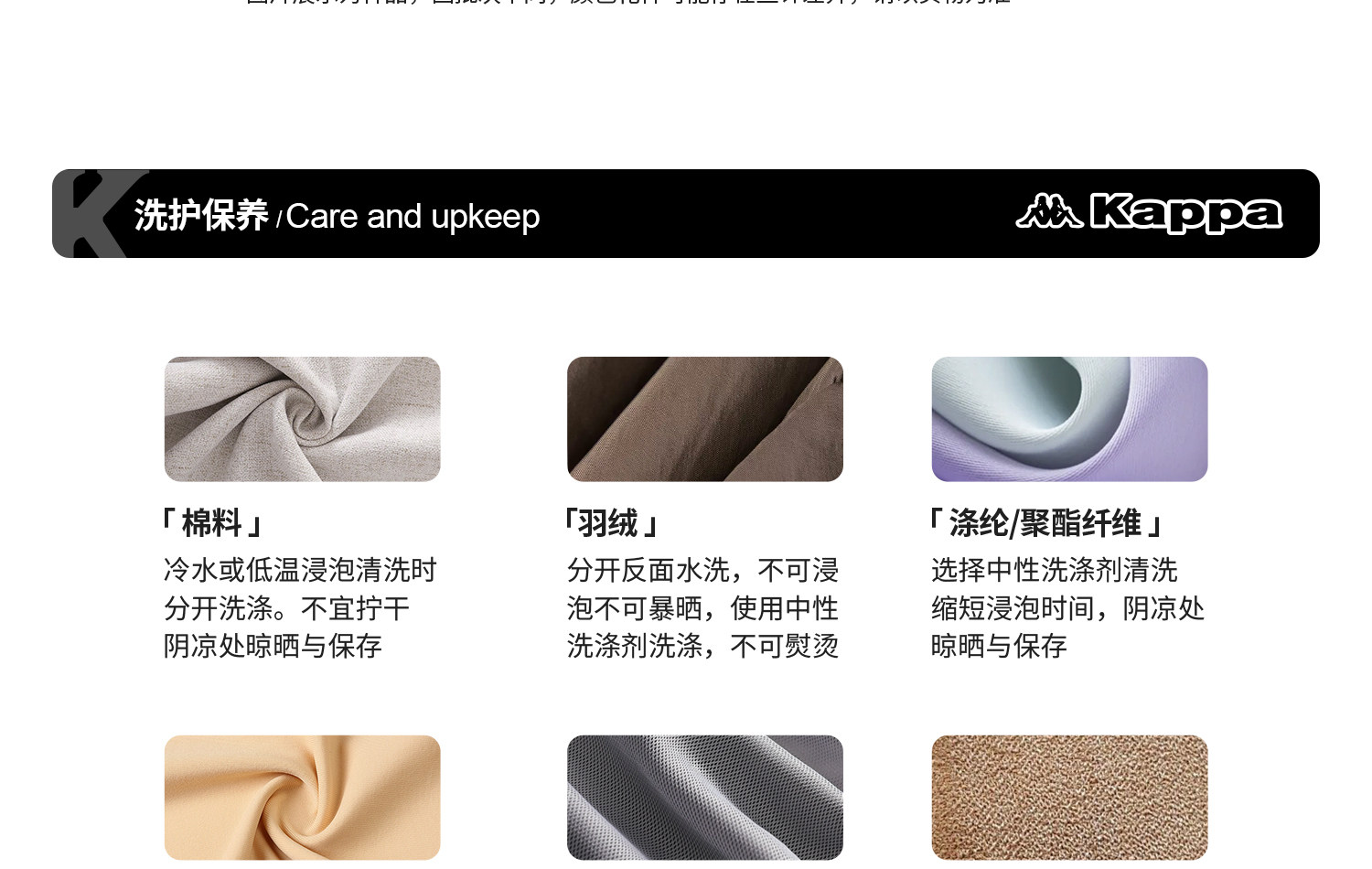
Task: Click the Kappa logo in the banner
Action: [x=1149, y=213]
